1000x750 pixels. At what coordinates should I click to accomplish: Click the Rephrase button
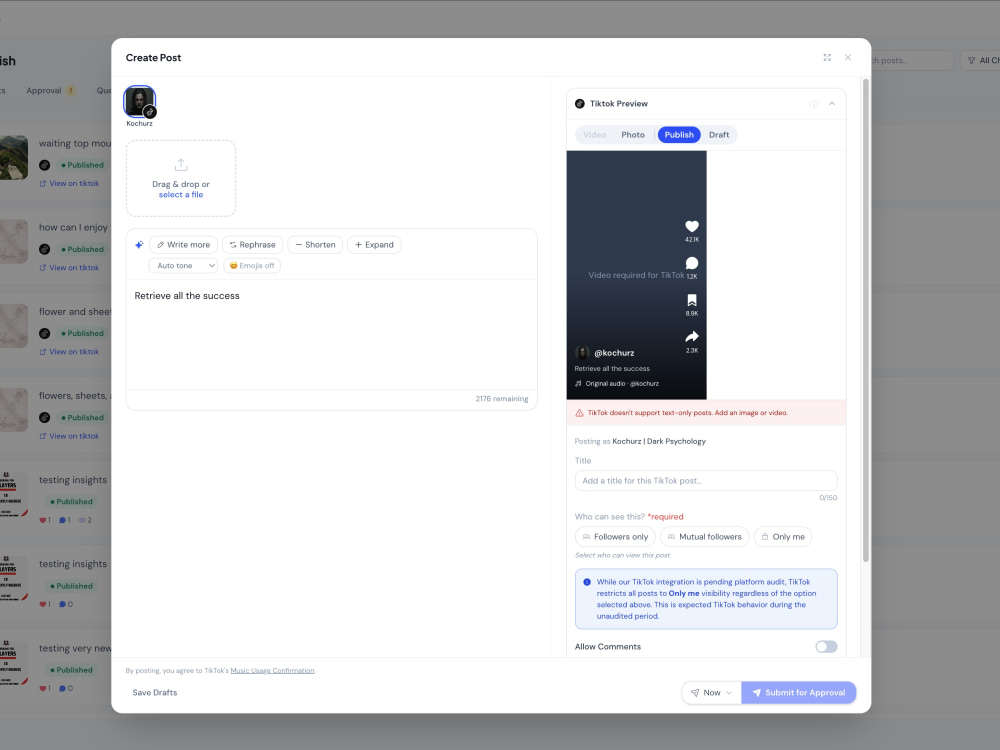point(253,245)
